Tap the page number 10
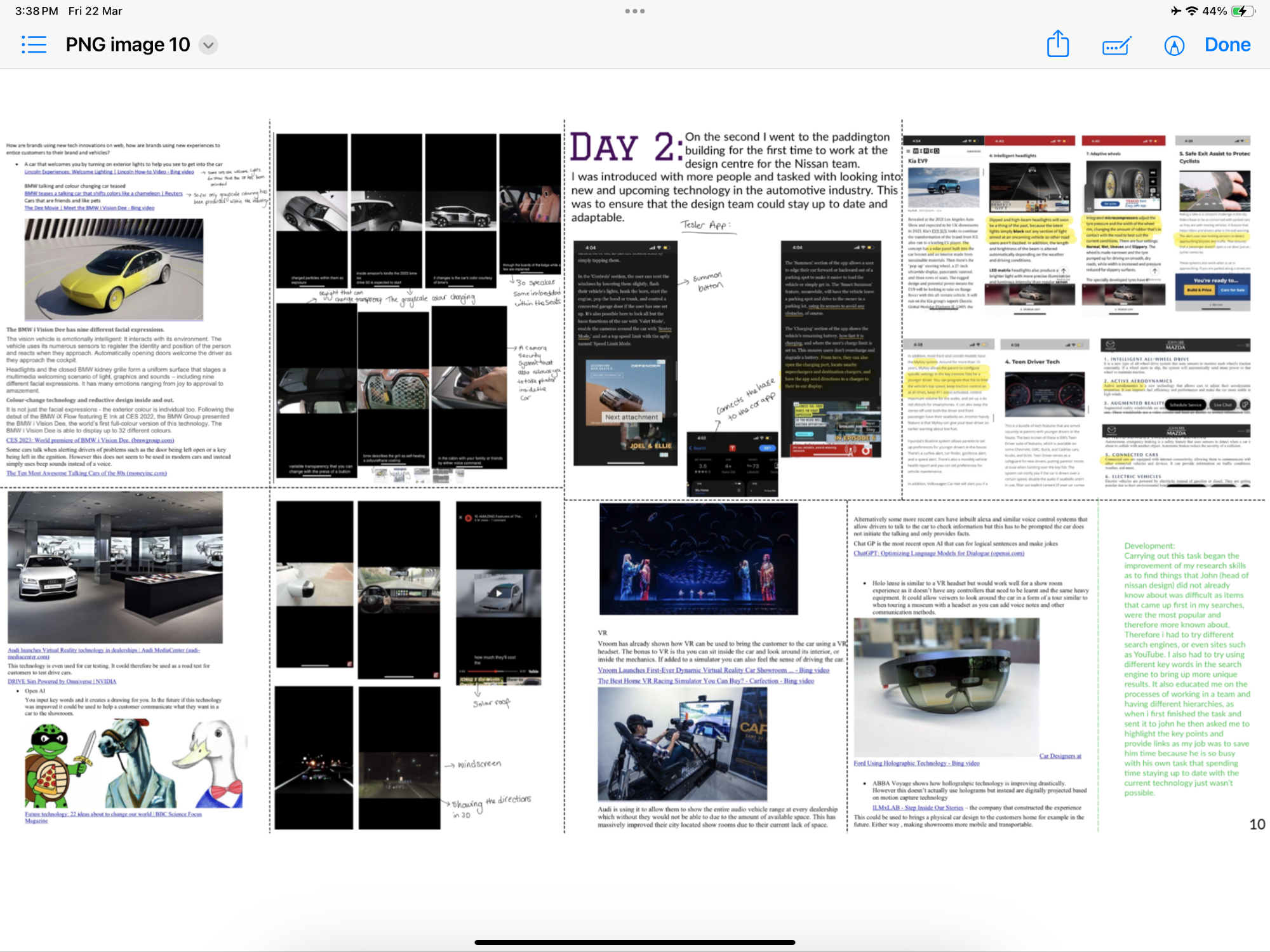Image resolution: width=1270 pixels, height=952 pixels. [x=1257, y=824]
